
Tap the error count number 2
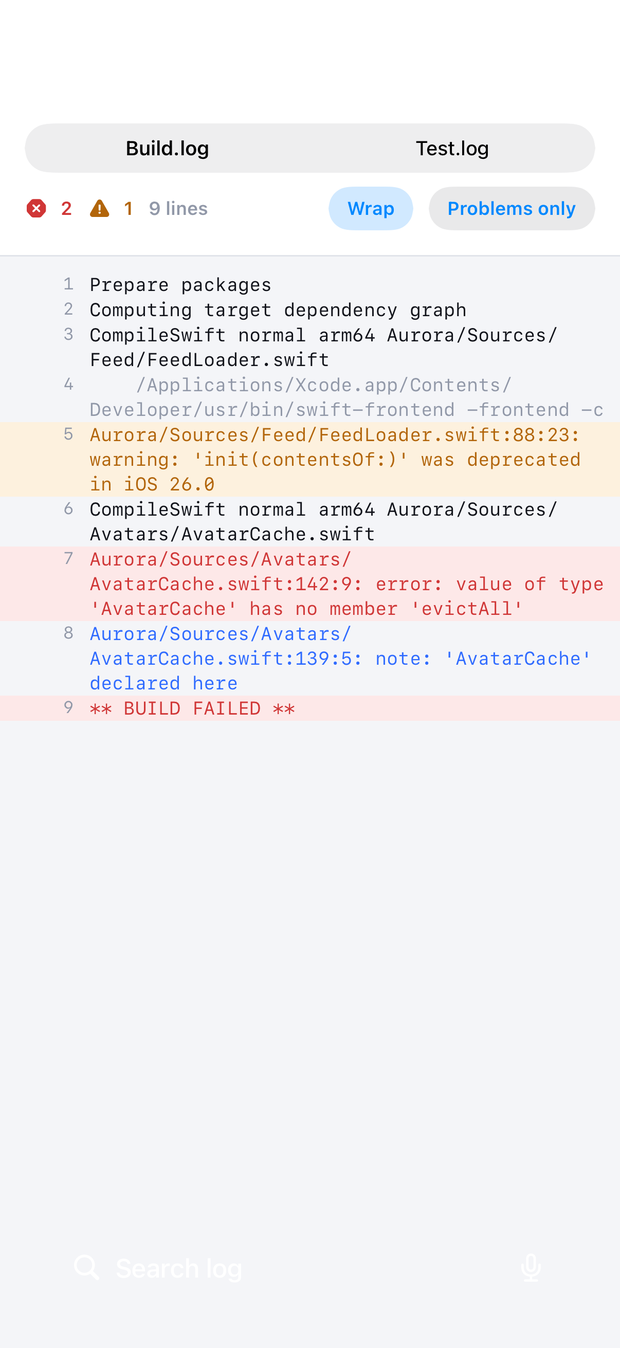[x=66, y=208]
